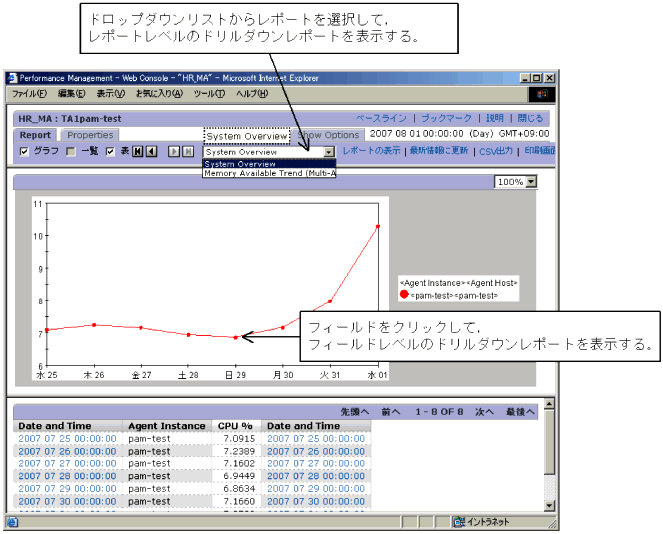Viewport: 663px width, 534px height.
Task: Open the ヘルプ(H) menu
Action: tap(252, 94)
